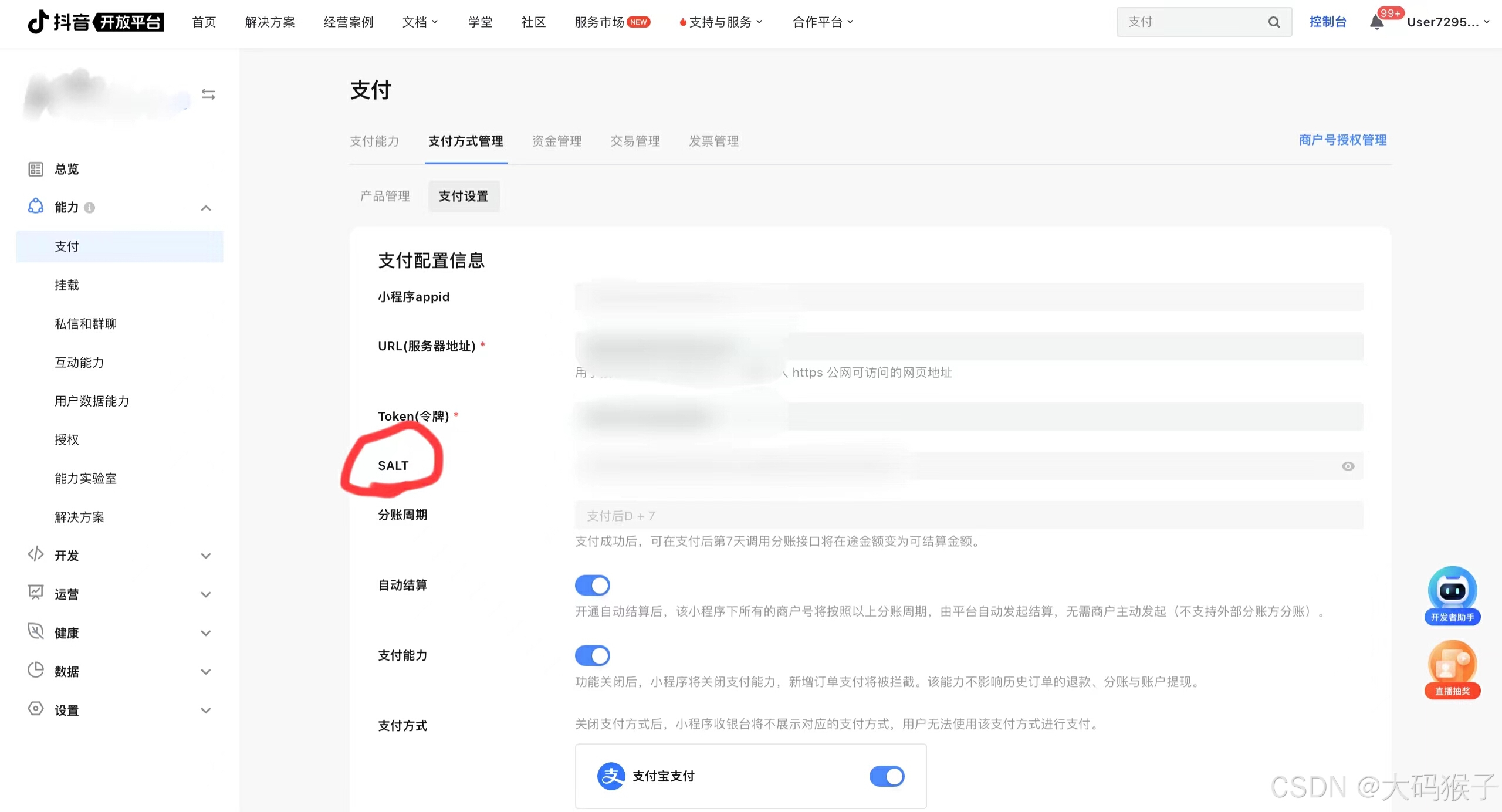This screenshot has width=1502, height=812.
Task: Open the 文档 dropdown menu
Action: point(420,22)
